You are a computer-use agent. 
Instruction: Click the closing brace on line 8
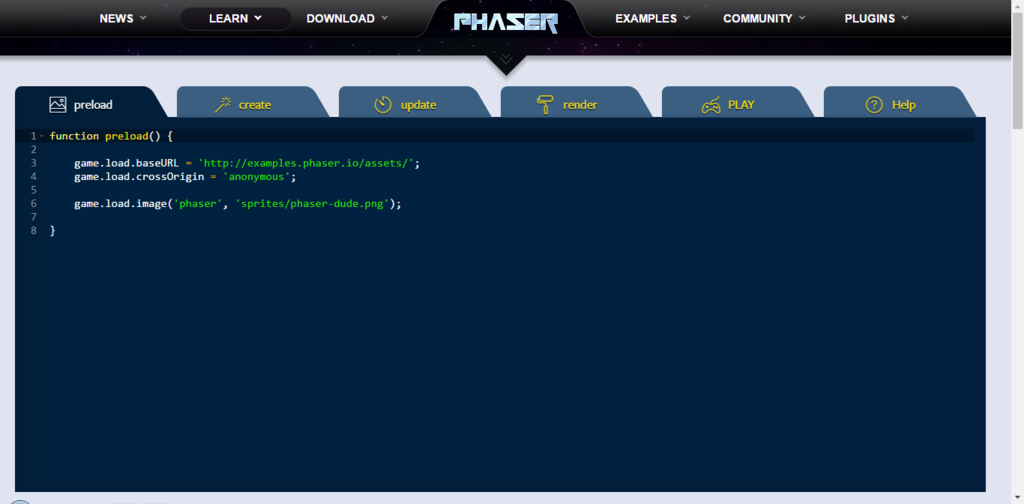(53, 230)
